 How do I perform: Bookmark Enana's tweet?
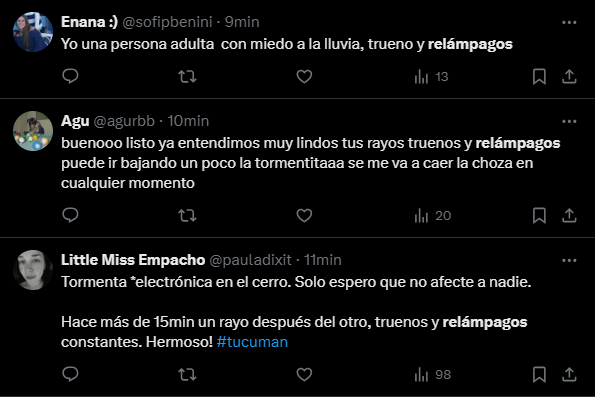coord(539,77)
